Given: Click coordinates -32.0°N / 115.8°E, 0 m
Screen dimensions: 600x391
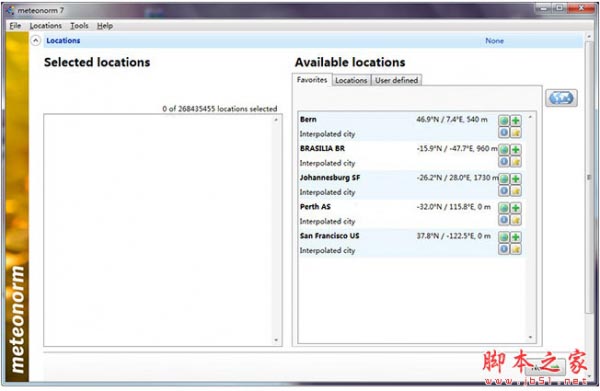Looking at the screenshot, I should (x=453, y=207).
